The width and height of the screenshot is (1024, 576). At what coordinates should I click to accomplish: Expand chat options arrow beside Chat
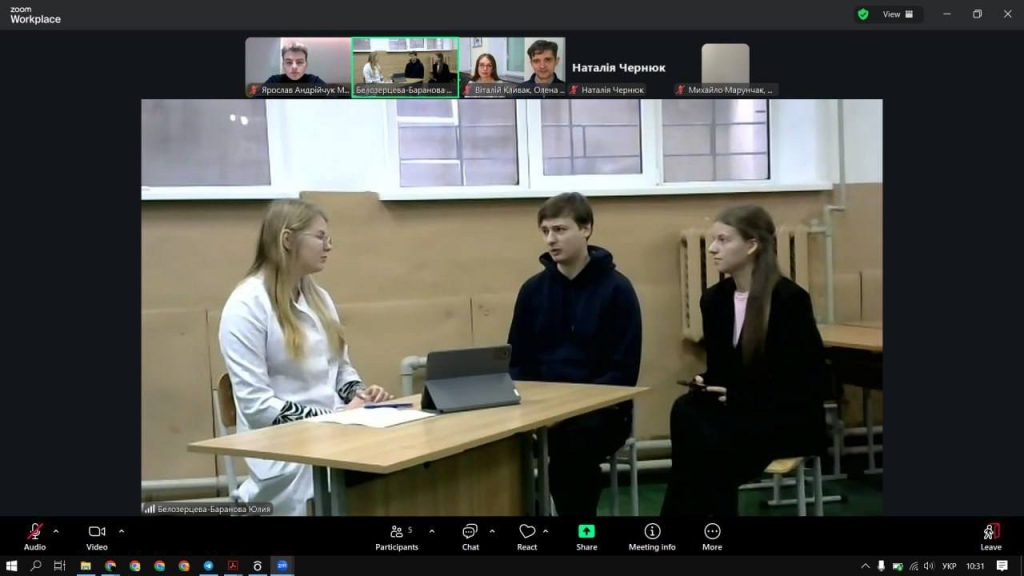[x=492, y=531]
